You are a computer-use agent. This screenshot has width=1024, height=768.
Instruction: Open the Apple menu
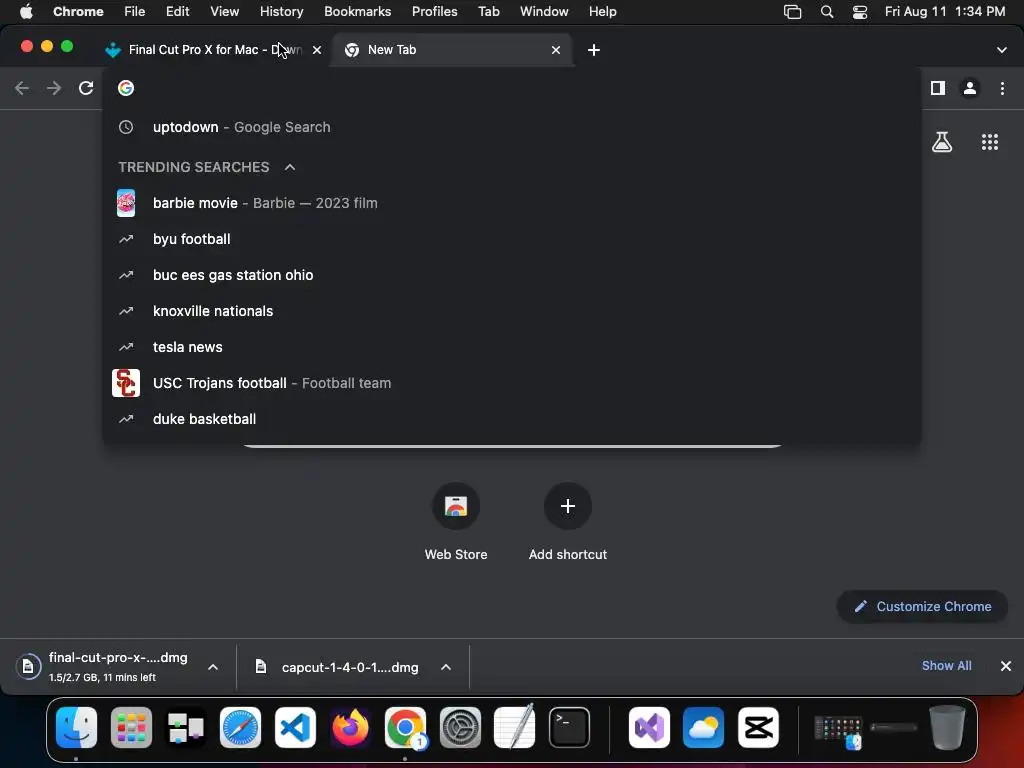26,12
